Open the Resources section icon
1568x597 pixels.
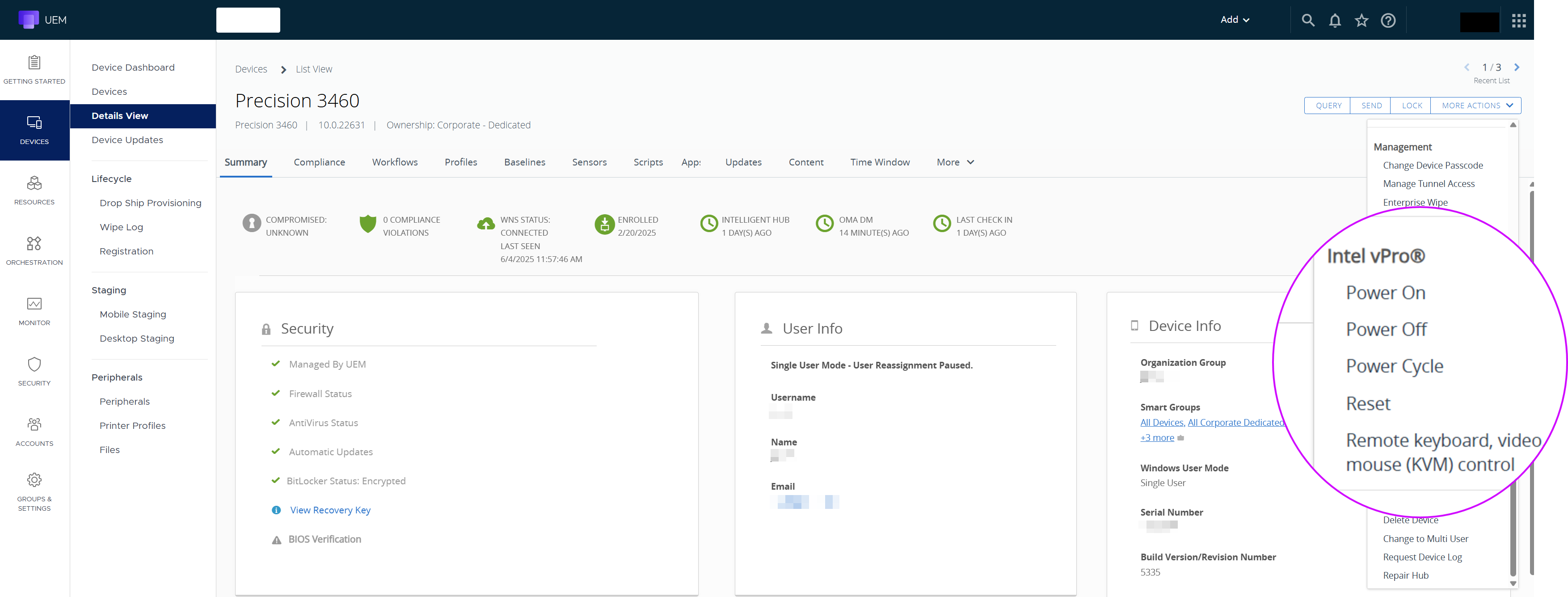(34, 184)
